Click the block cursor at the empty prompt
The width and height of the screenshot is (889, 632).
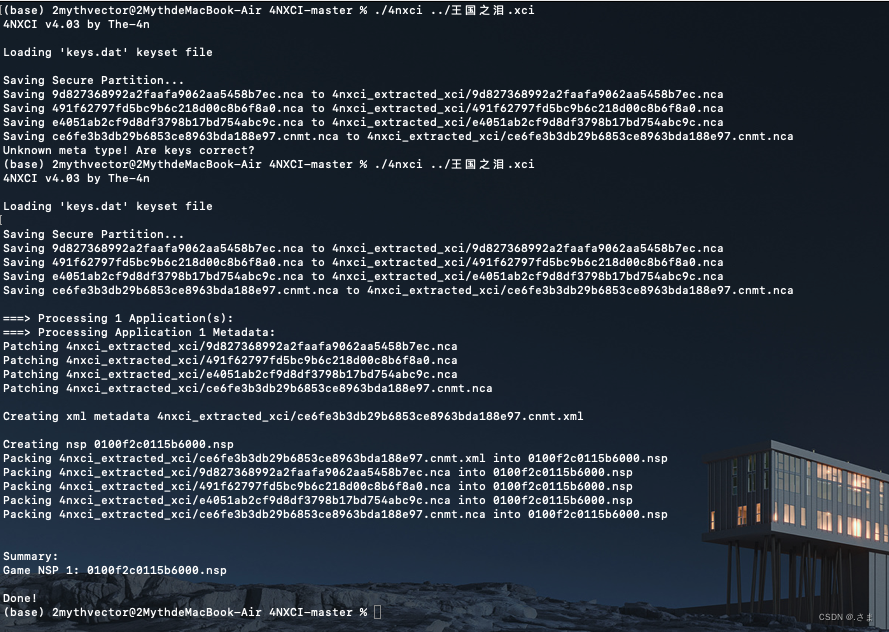pyautogui.click(x=378, y=612)
